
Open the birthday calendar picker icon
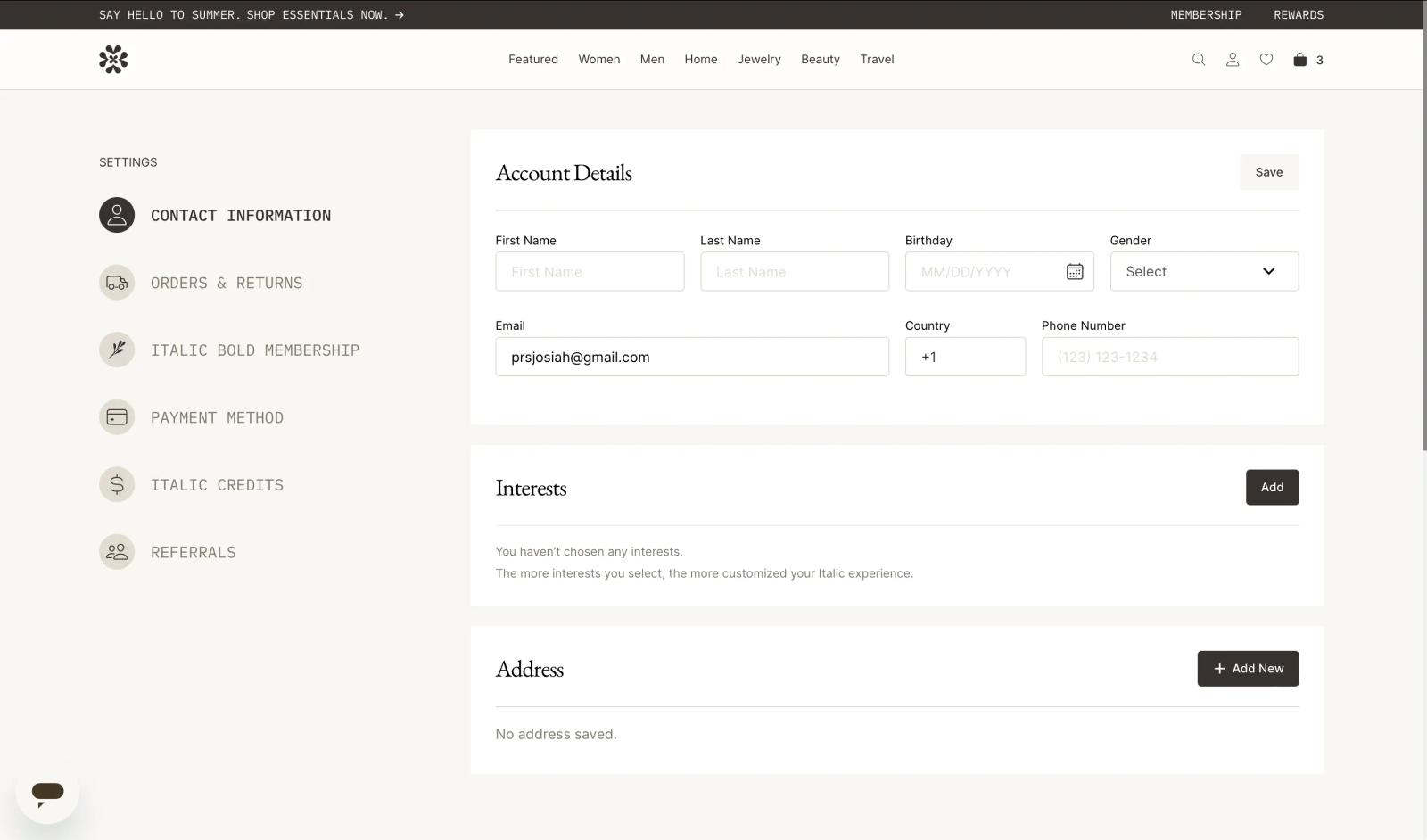click(x=1075, y=272)
